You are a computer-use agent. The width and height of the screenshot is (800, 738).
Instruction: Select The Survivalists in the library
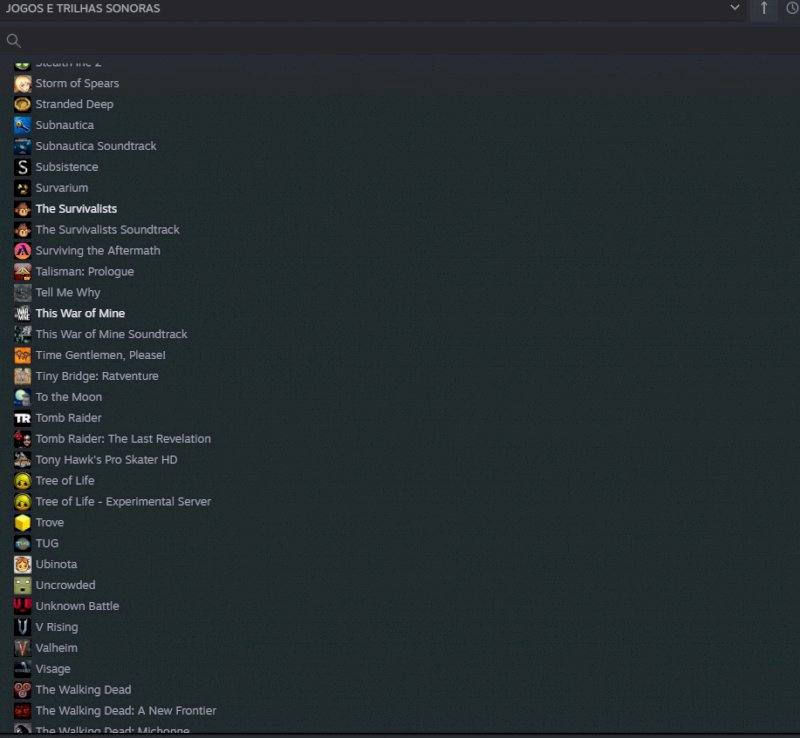pos(76,209)
